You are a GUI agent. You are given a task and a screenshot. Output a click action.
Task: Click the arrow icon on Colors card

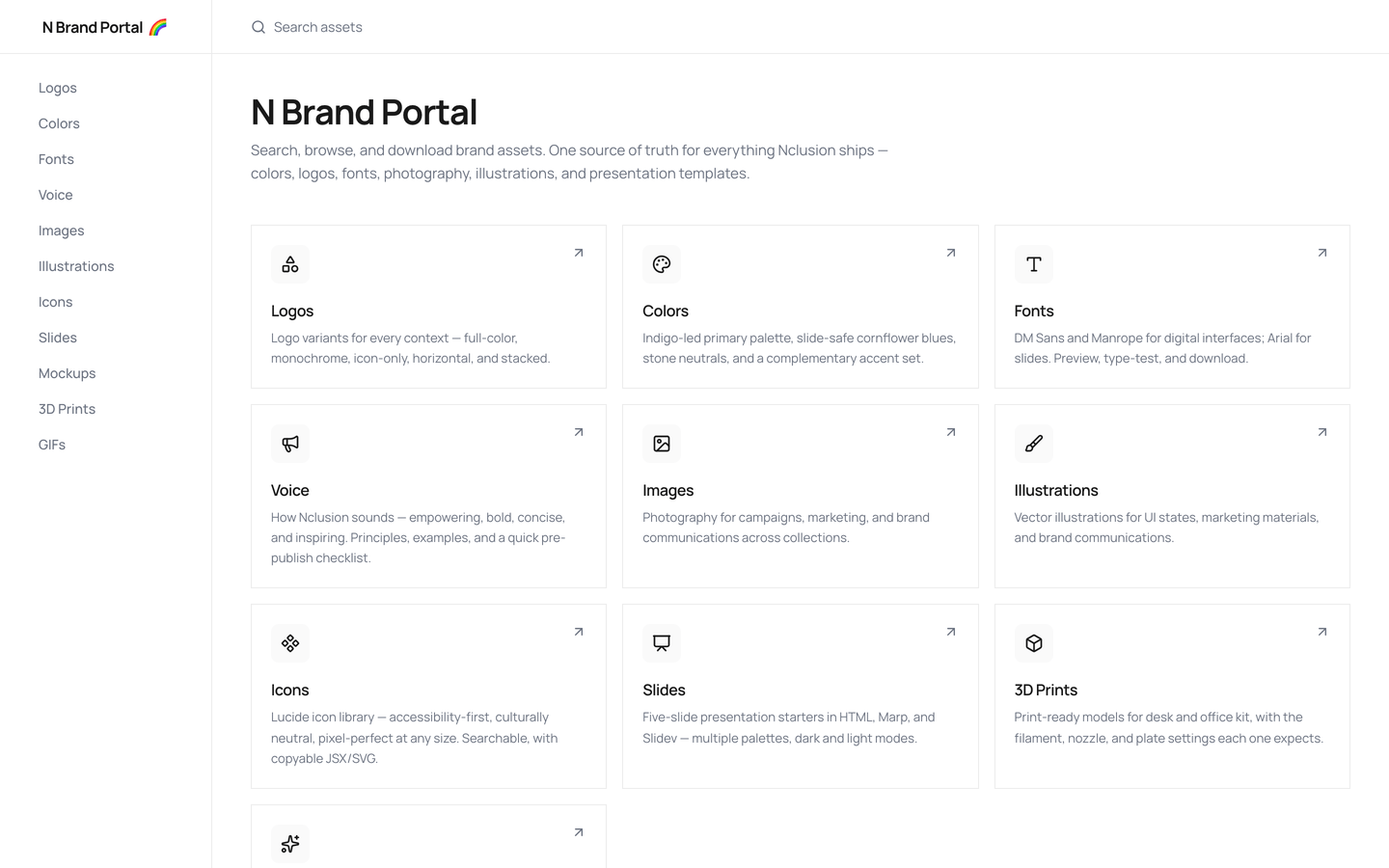951,253
